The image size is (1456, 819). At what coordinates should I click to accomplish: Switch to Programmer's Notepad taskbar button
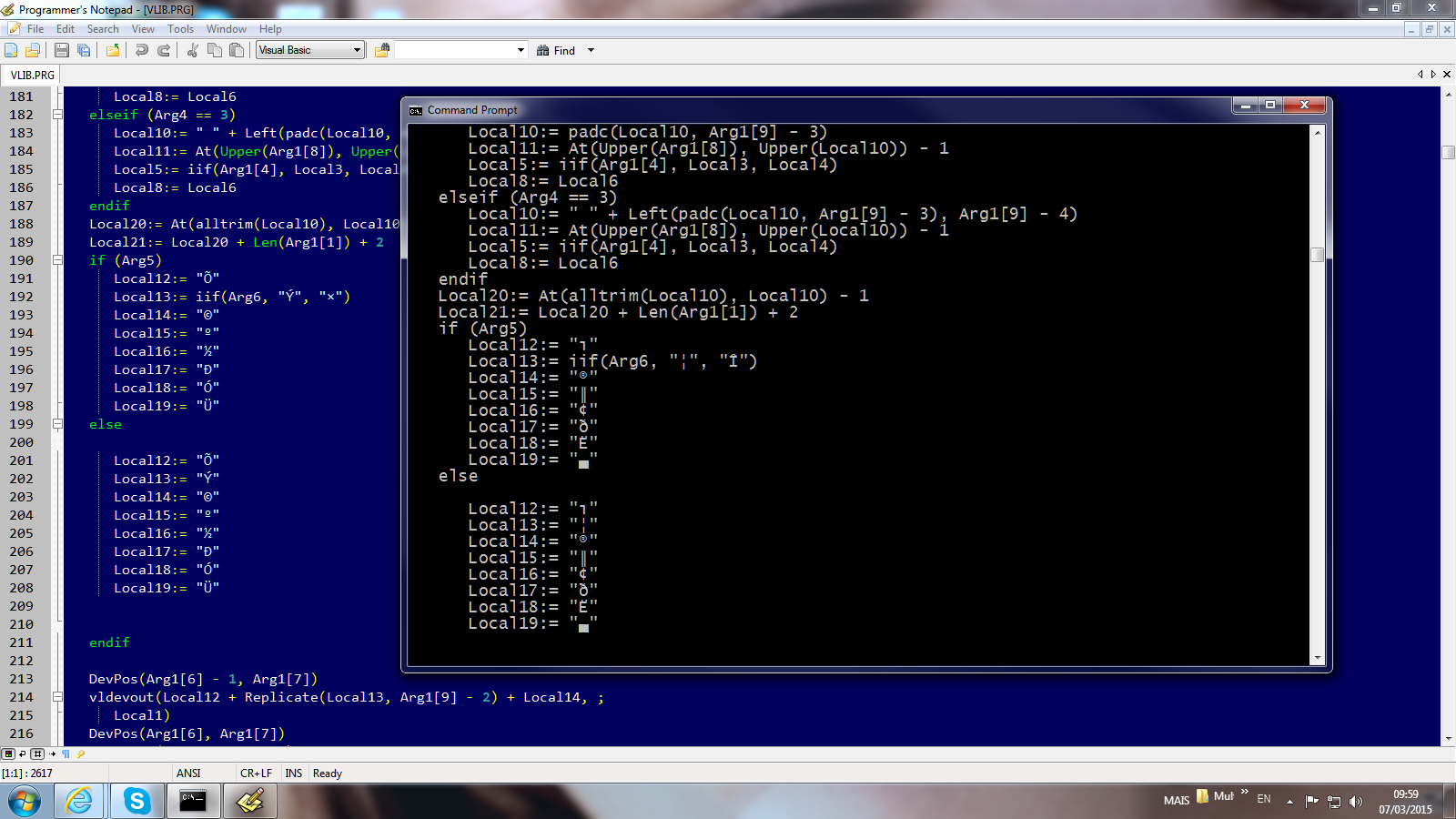pyautogui.click(x=250, y=801)
